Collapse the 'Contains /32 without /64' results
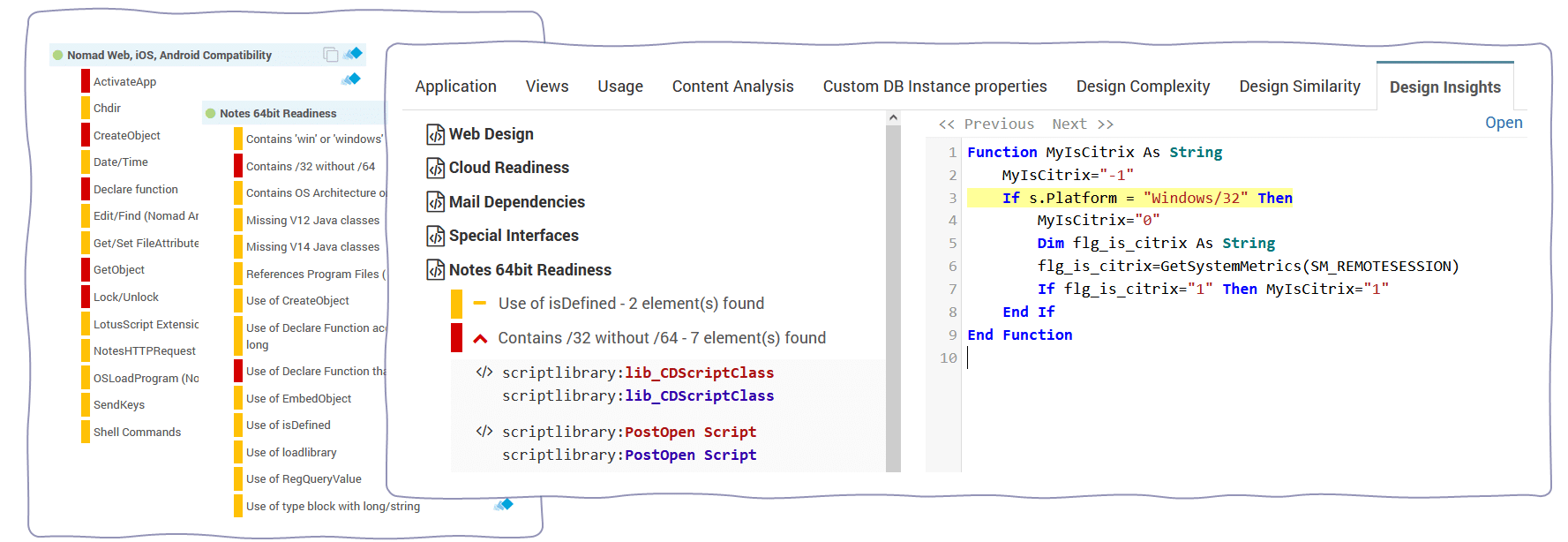The image size is (1568, 542). [x=480, y=338]
